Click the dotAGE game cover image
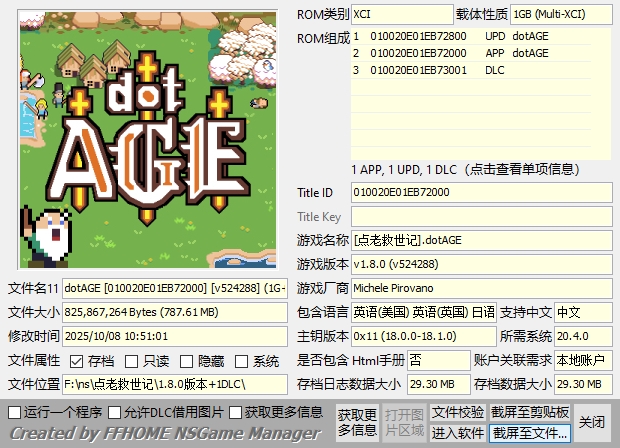Image resolution: width=620 pixels, height=448 pixels. pyautogui.click(x=148, y=138)
